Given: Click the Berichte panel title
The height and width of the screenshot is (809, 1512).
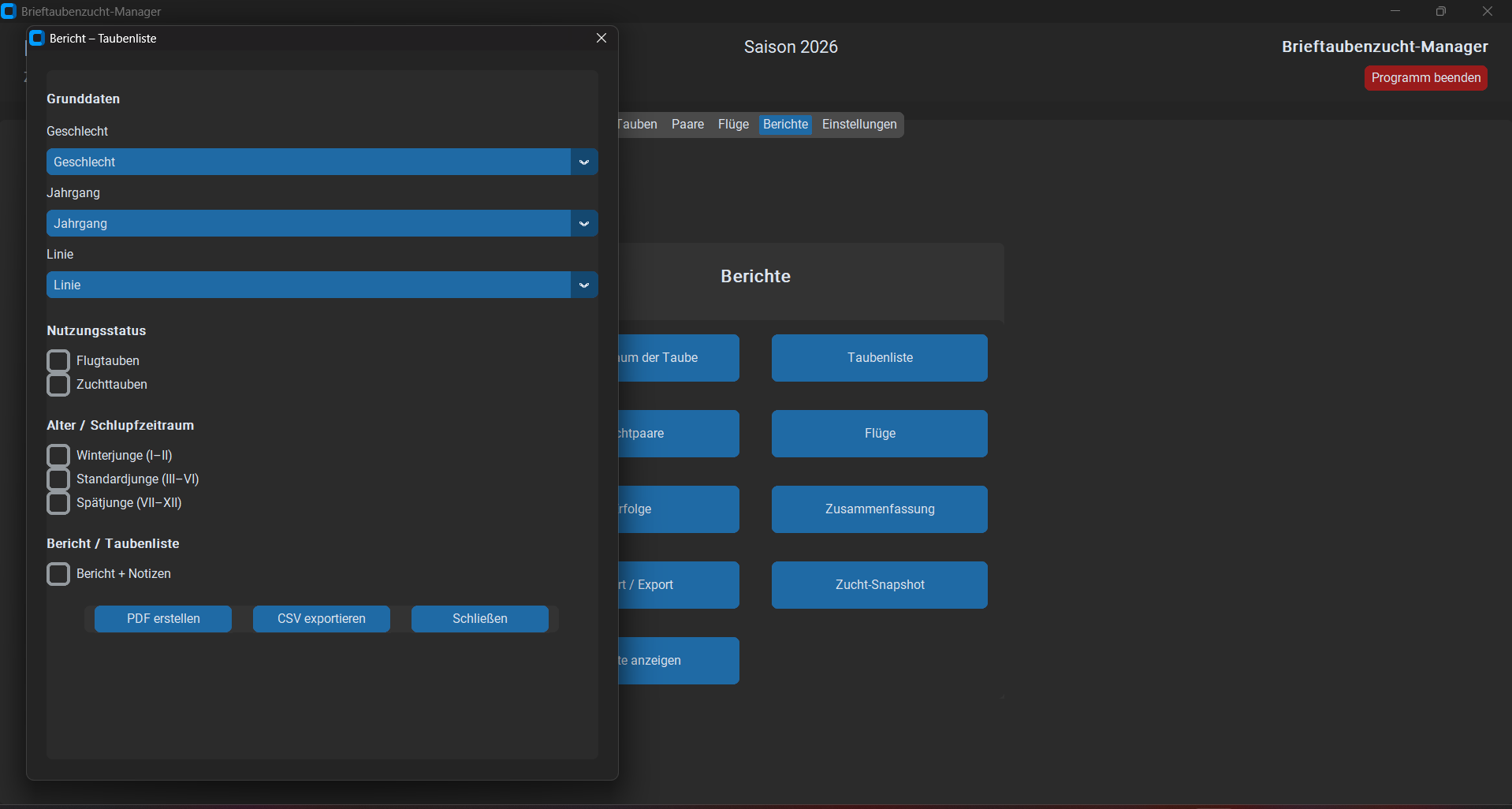Looking at the screenshot, I should [x=755, y=276].
